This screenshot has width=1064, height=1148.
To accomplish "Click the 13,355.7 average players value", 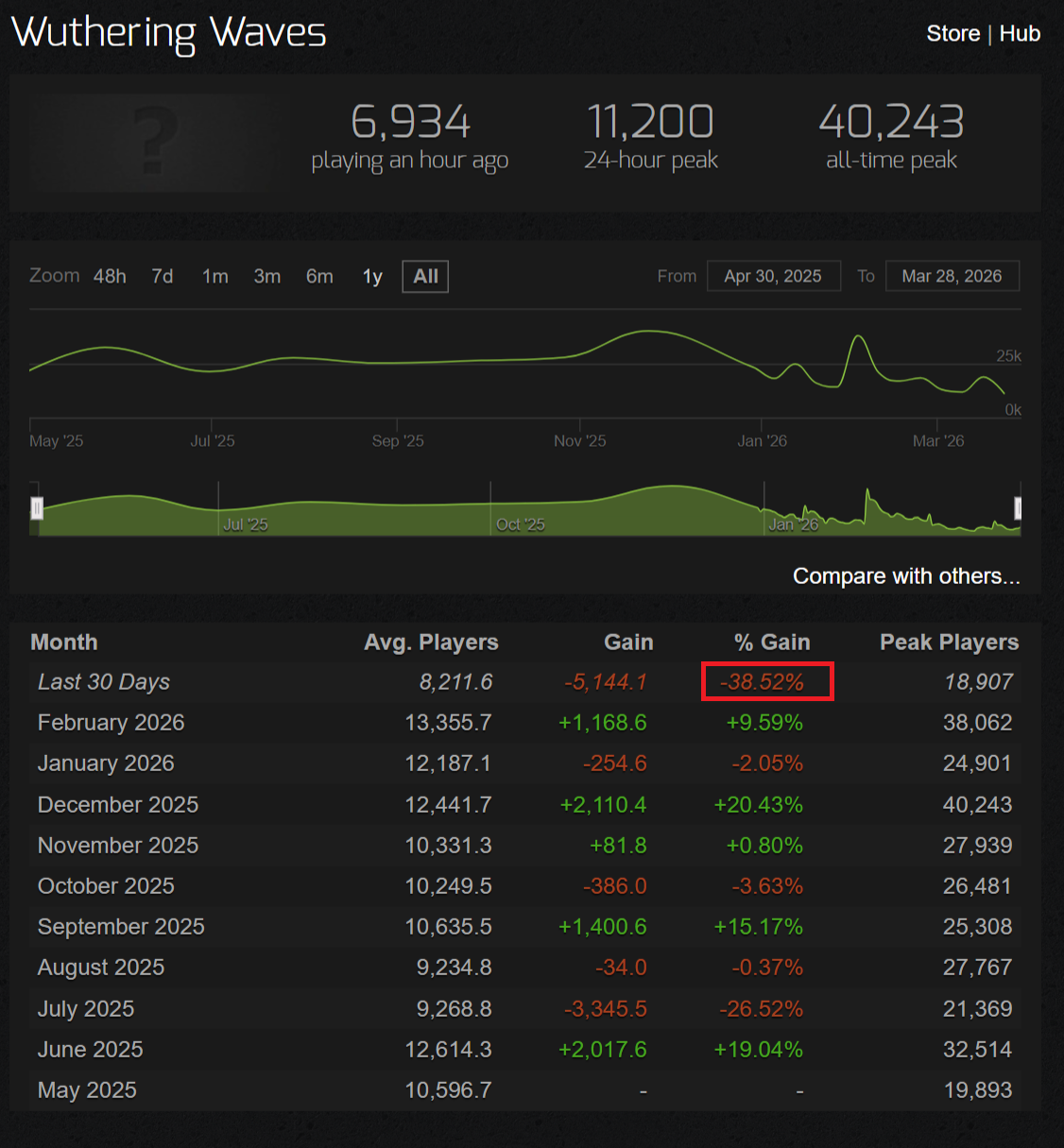I will pos(449,723).
